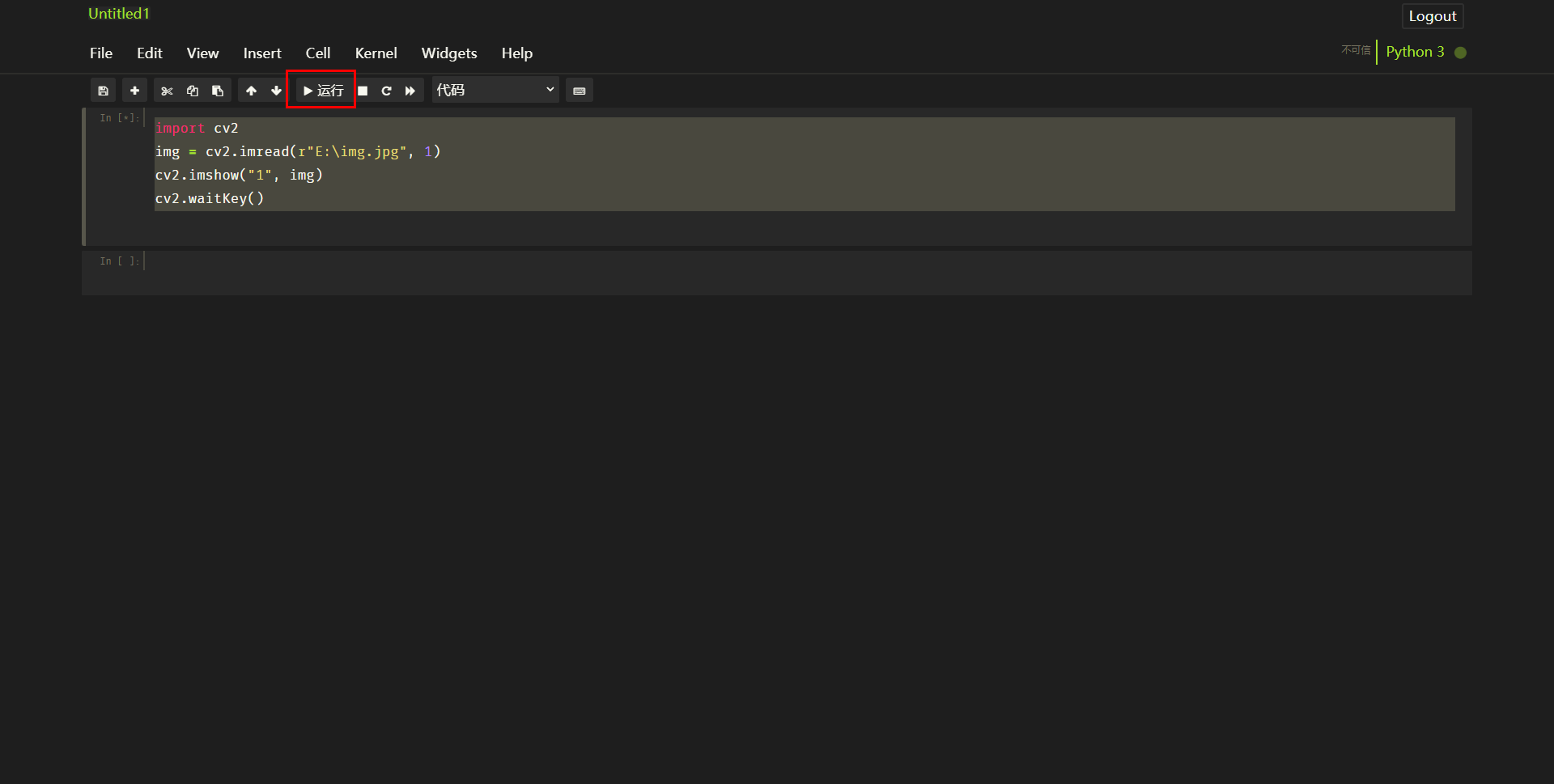
Task: Click the Python 3 kernel name
Action: (1415, 52)
